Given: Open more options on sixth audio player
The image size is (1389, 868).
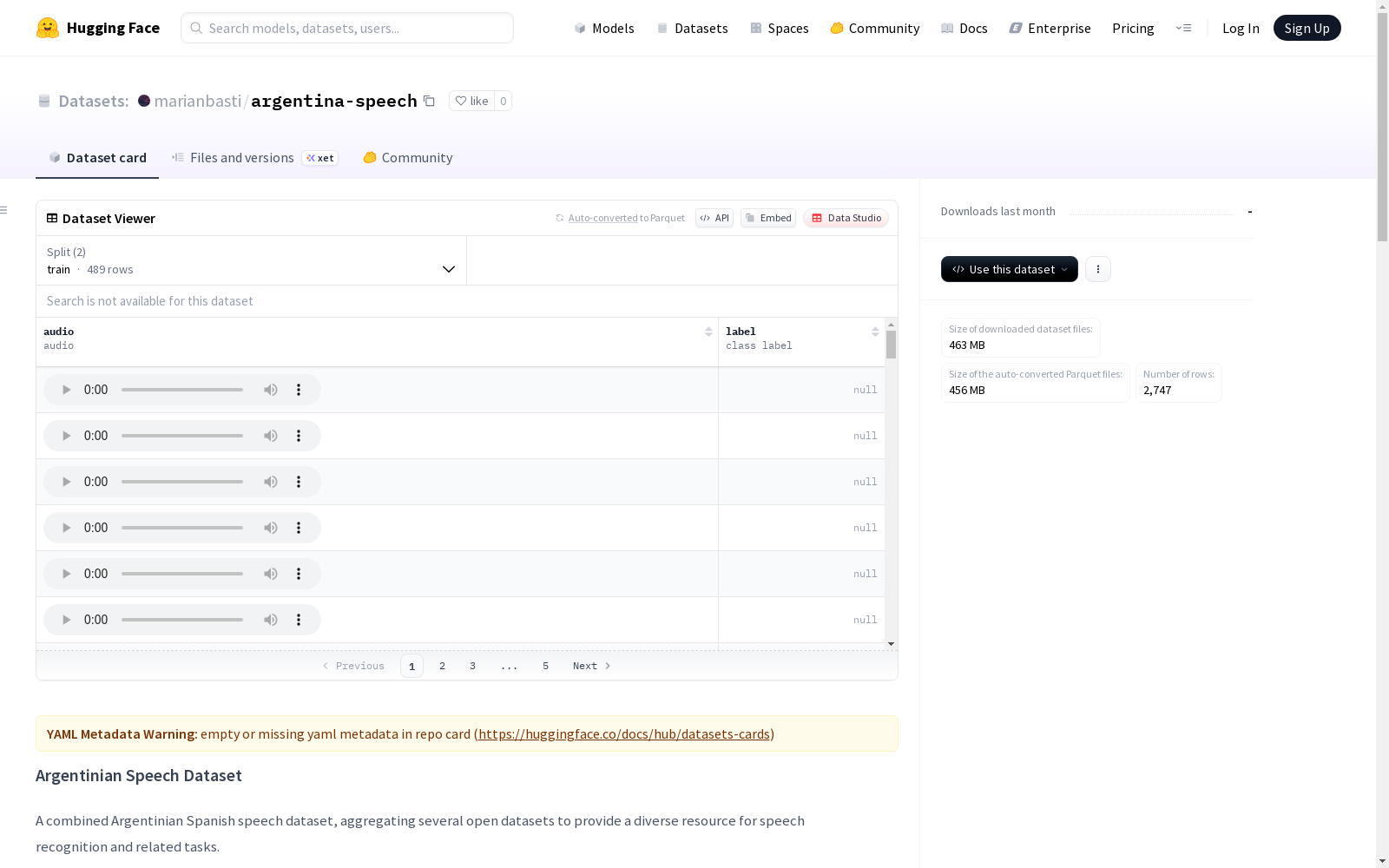Looking at the screenshot, I should point(299,620).
